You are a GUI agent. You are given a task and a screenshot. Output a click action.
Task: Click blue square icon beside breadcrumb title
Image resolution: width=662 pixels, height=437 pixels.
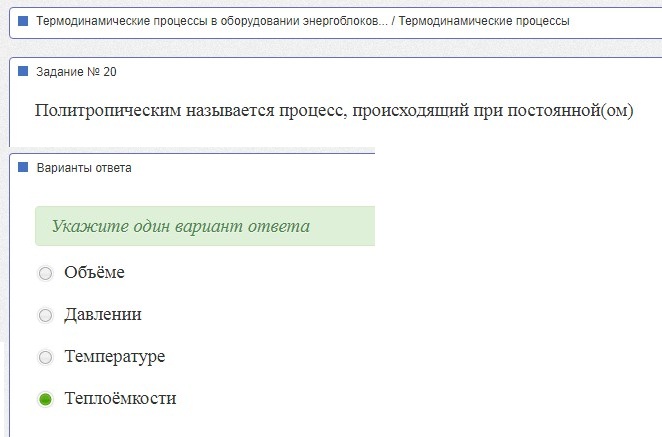coord(23,21)
